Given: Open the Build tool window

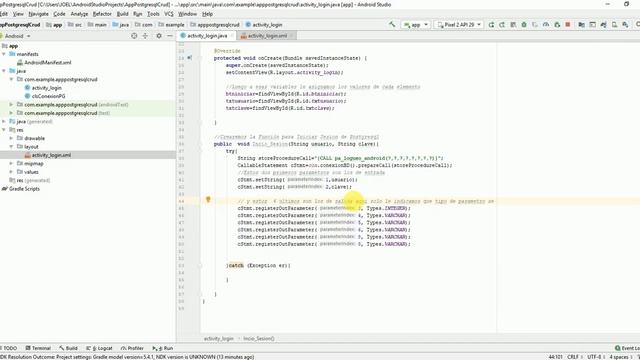Looking at the screenshot, I should point(68,348).
